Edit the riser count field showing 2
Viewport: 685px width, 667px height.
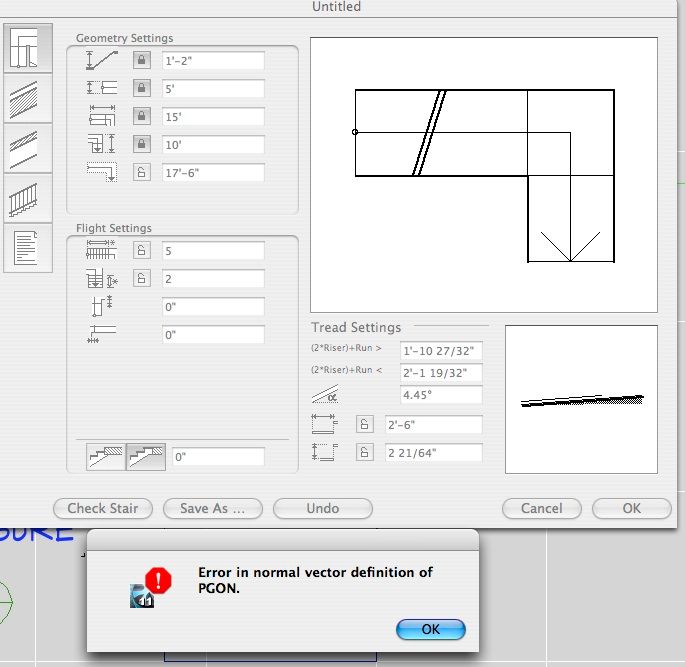click(x=213, y=279)
